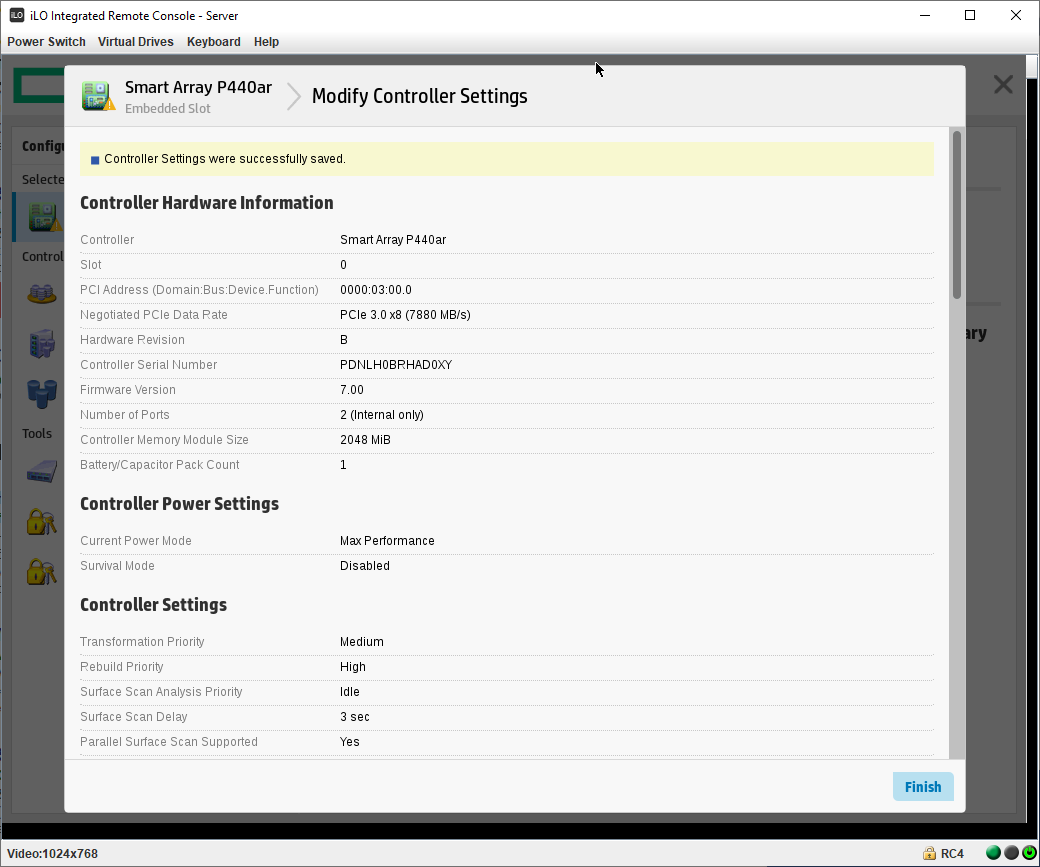The height and width of the screenshot is (867, 1040).
Task: Open the first padlock encryption tool icon
Action: coord(41,522)
